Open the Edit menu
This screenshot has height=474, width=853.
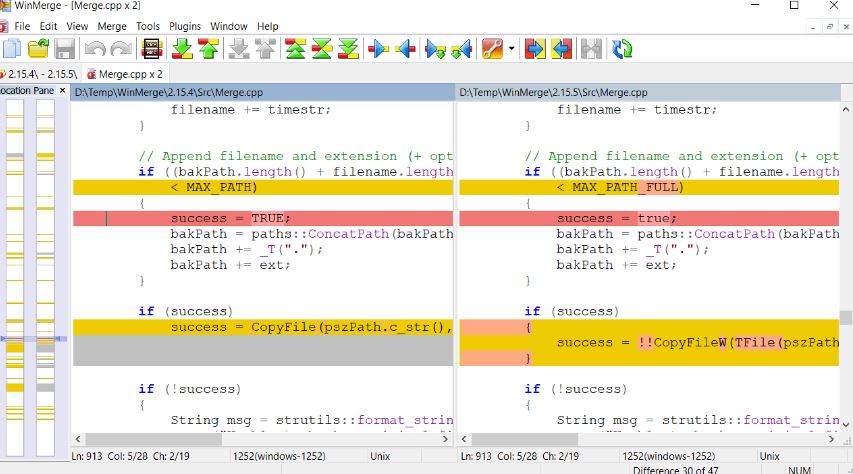coord(48,26)
